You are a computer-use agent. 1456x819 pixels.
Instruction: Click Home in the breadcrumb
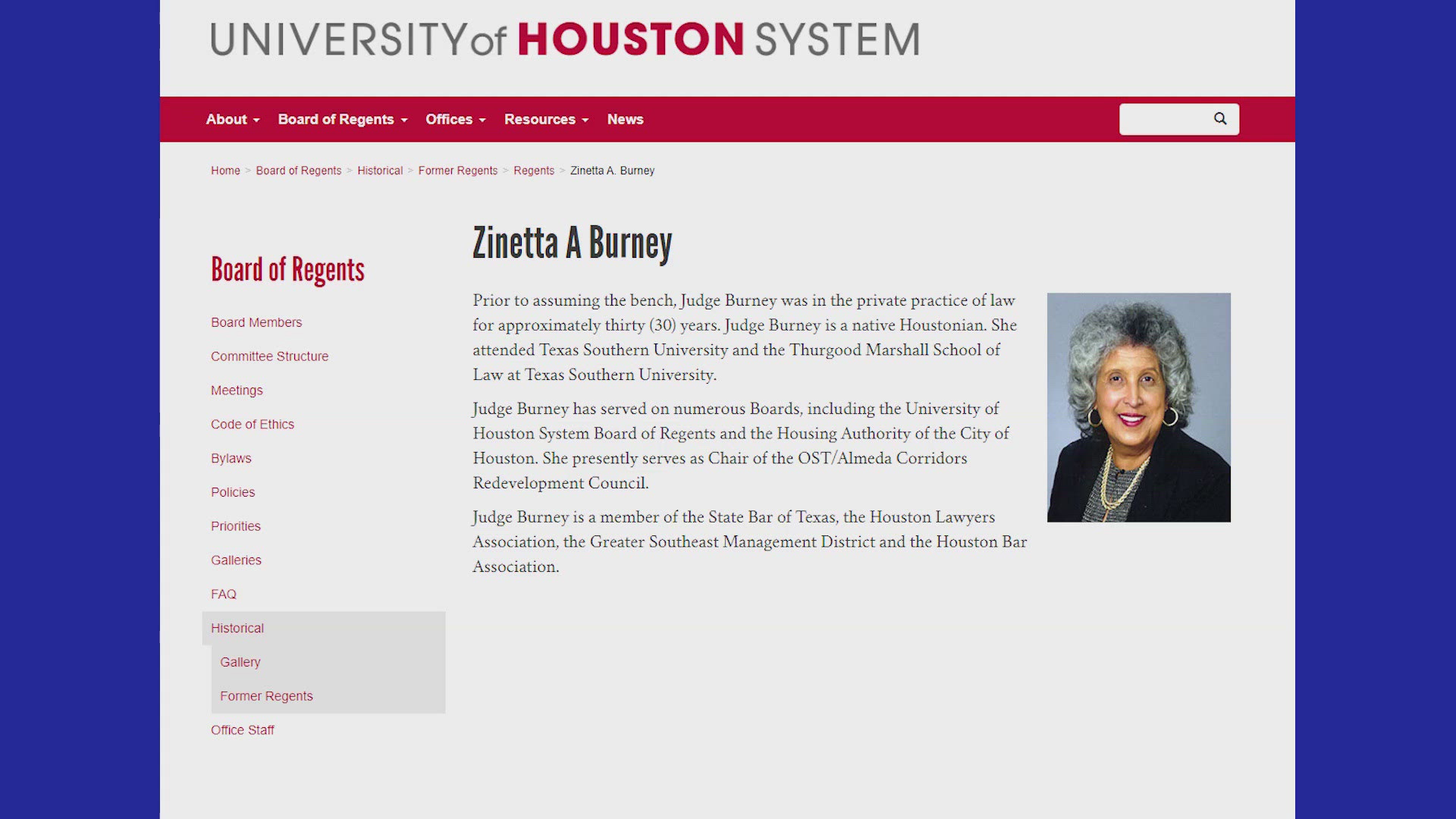[x=225, y=171]
